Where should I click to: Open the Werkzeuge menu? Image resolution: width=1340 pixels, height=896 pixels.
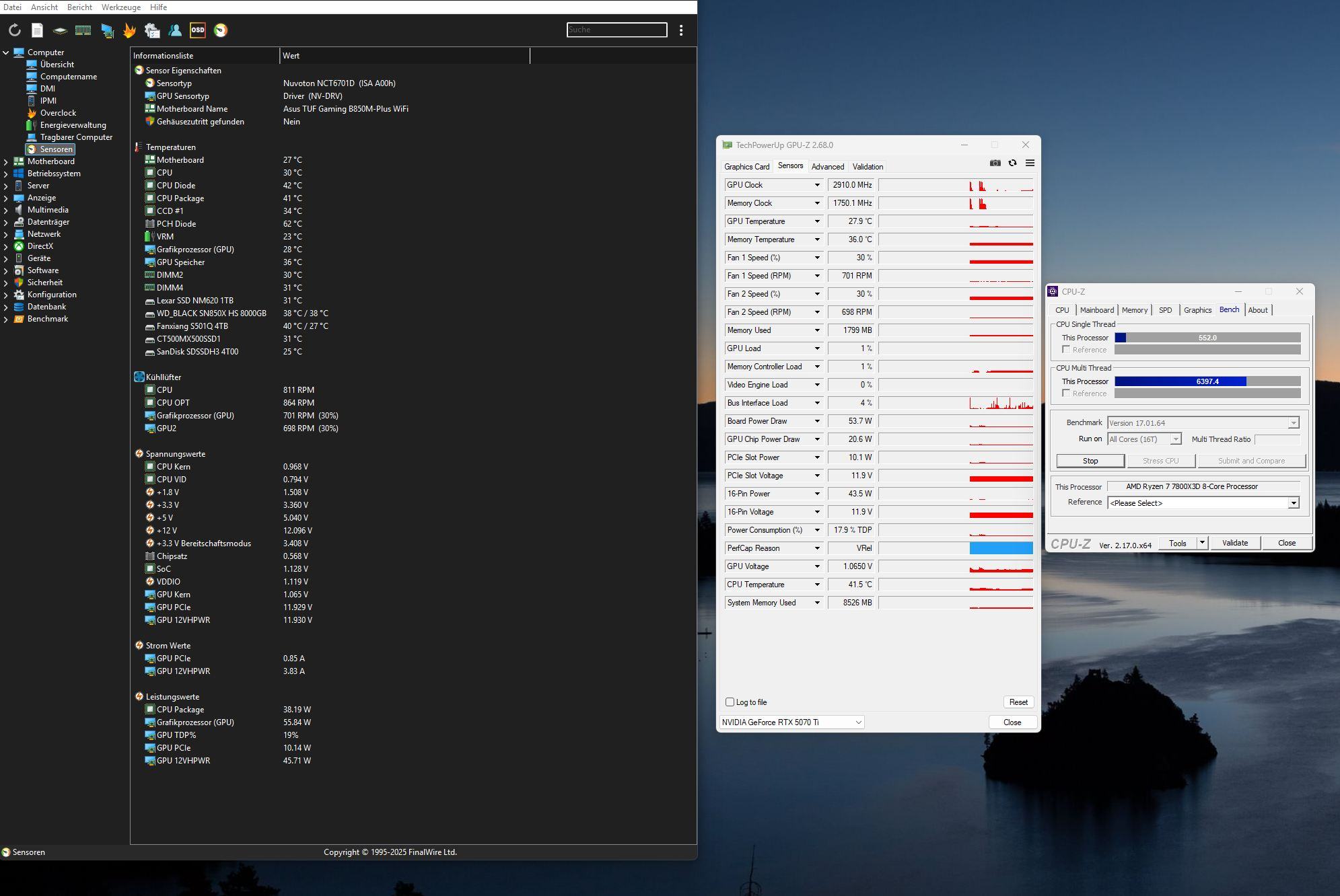point(121,7)
